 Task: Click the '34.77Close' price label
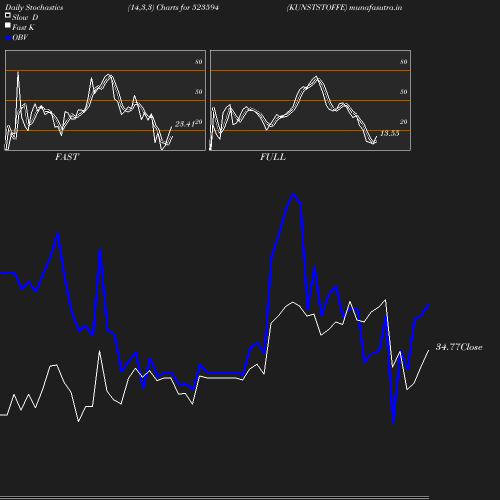pyautogui.click(x=459, y=347)
